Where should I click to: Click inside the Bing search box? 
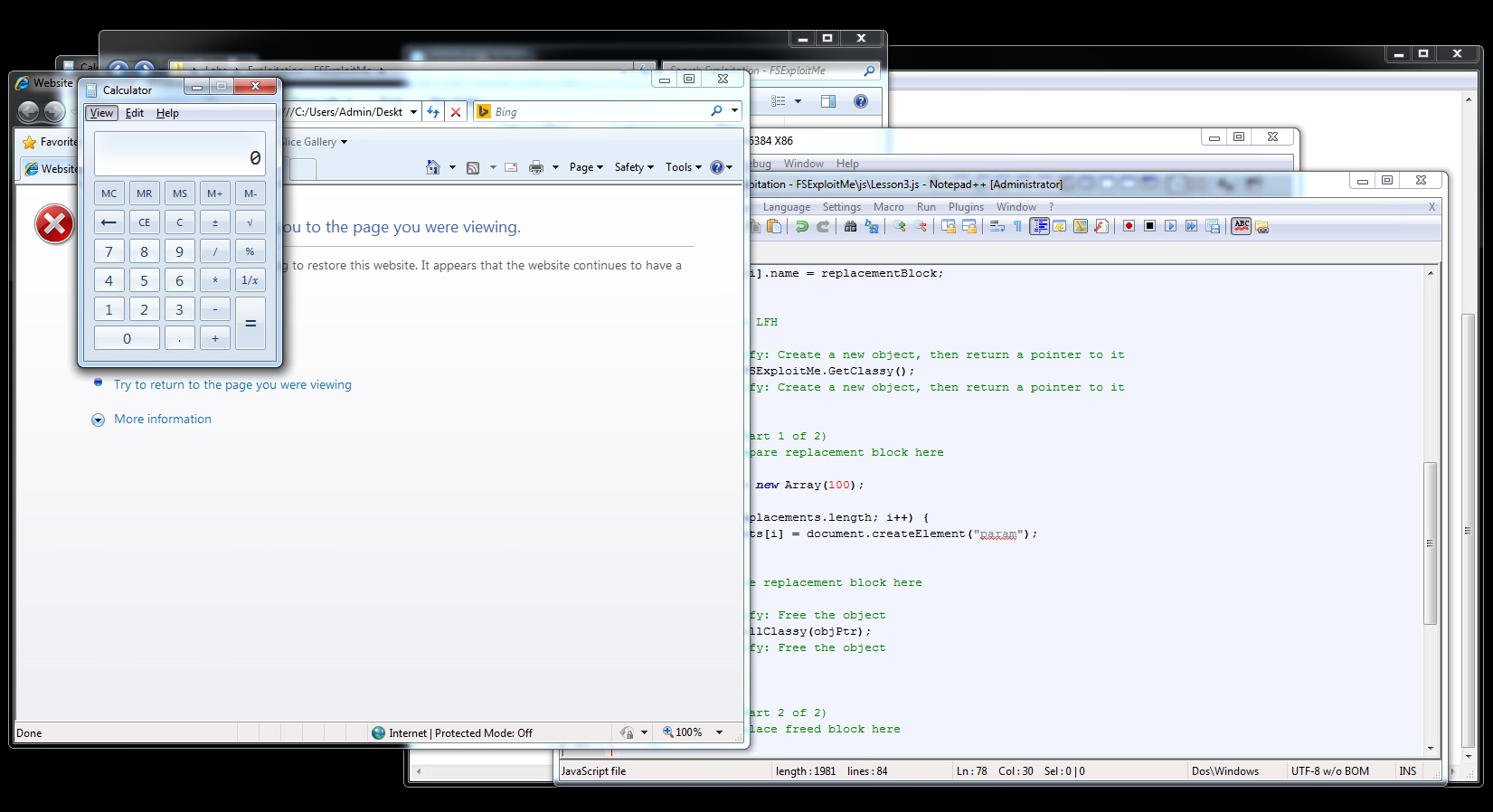pyautogui.click(x=597, y=111)
